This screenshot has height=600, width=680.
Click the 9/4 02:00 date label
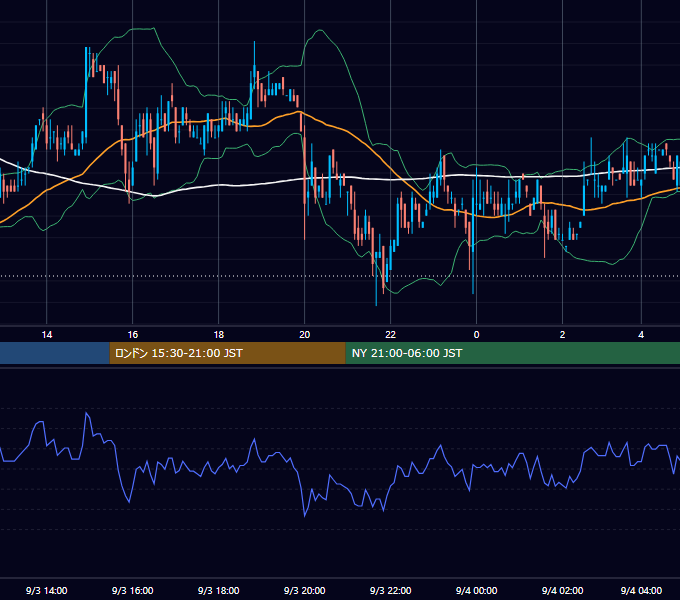pyautogui.click(x=562, y=590)
